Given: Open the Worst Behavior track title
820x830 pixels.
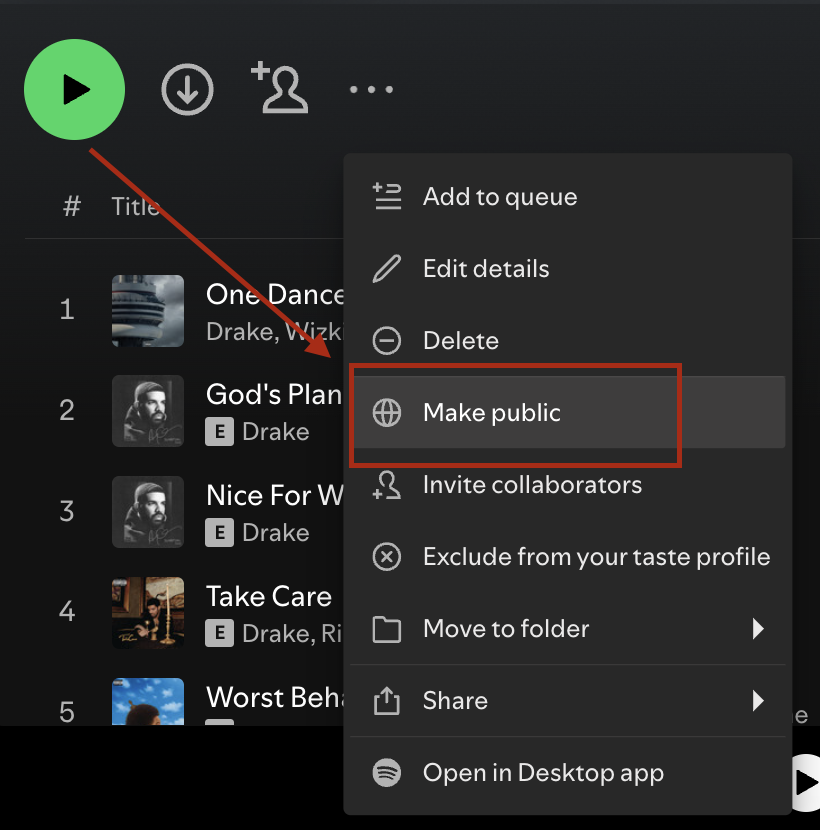Looking at the screenshot, I should pos(275,697).
